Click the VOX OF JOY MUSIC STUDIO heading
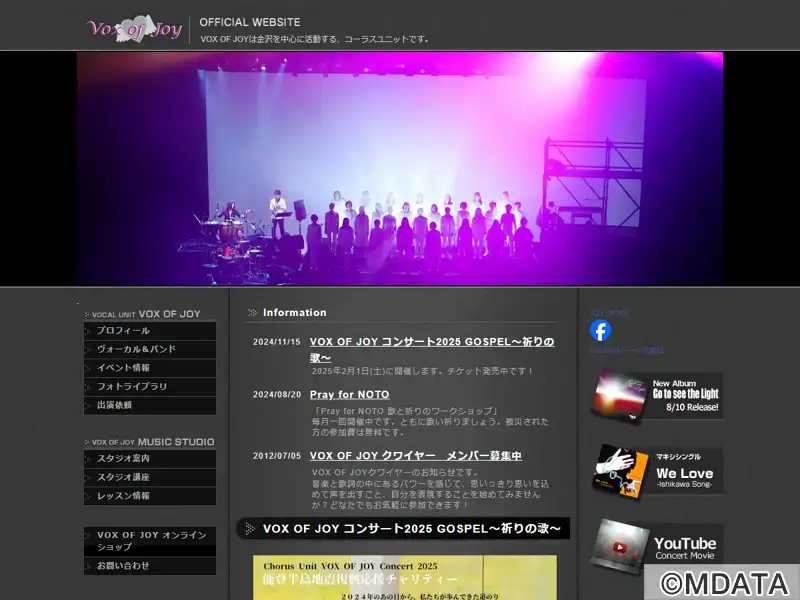 [x=150, y=442]
